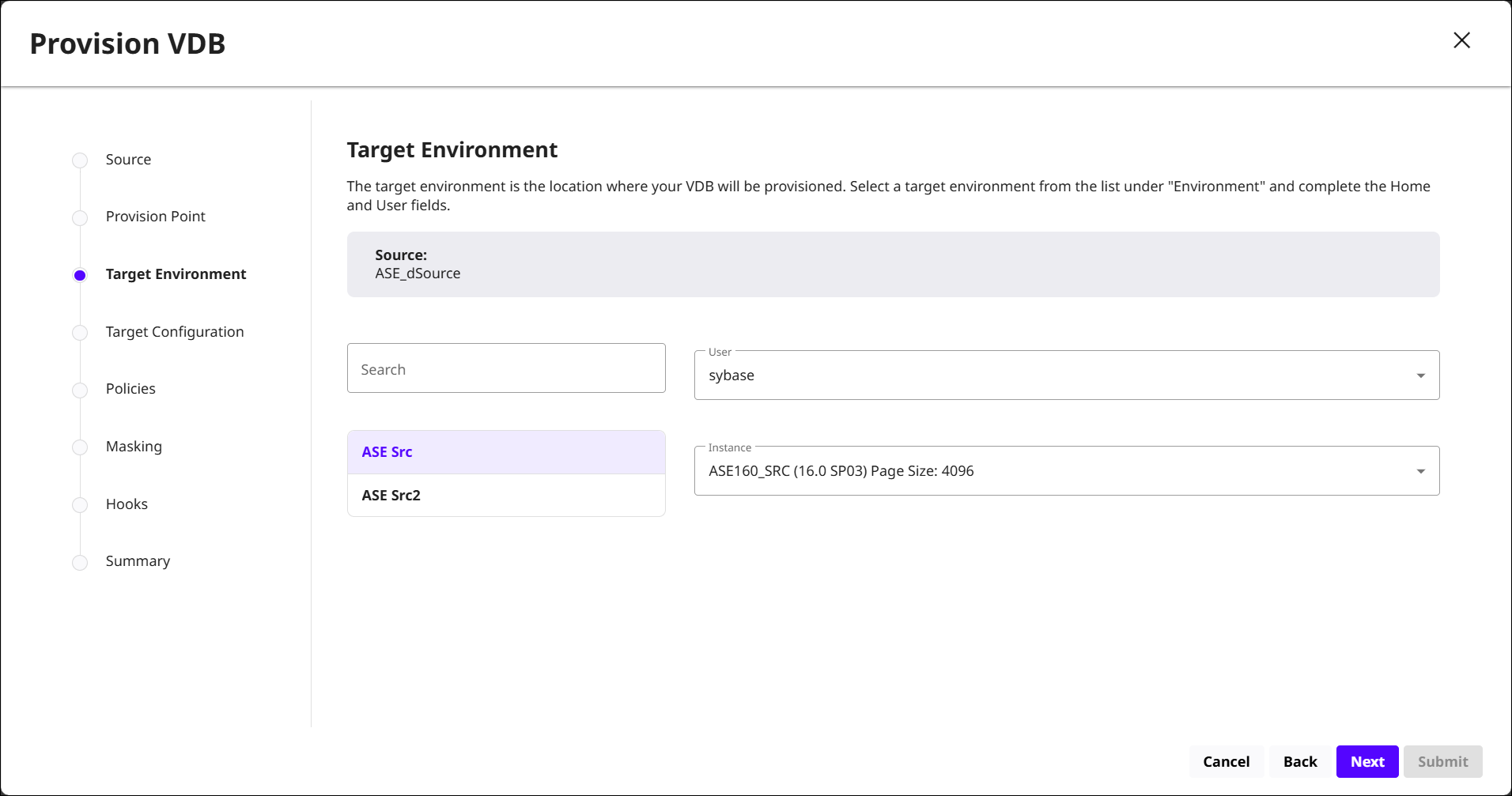Click the Source step circle indicator
Screen dimensions: 1512x796
pos(80,160)
